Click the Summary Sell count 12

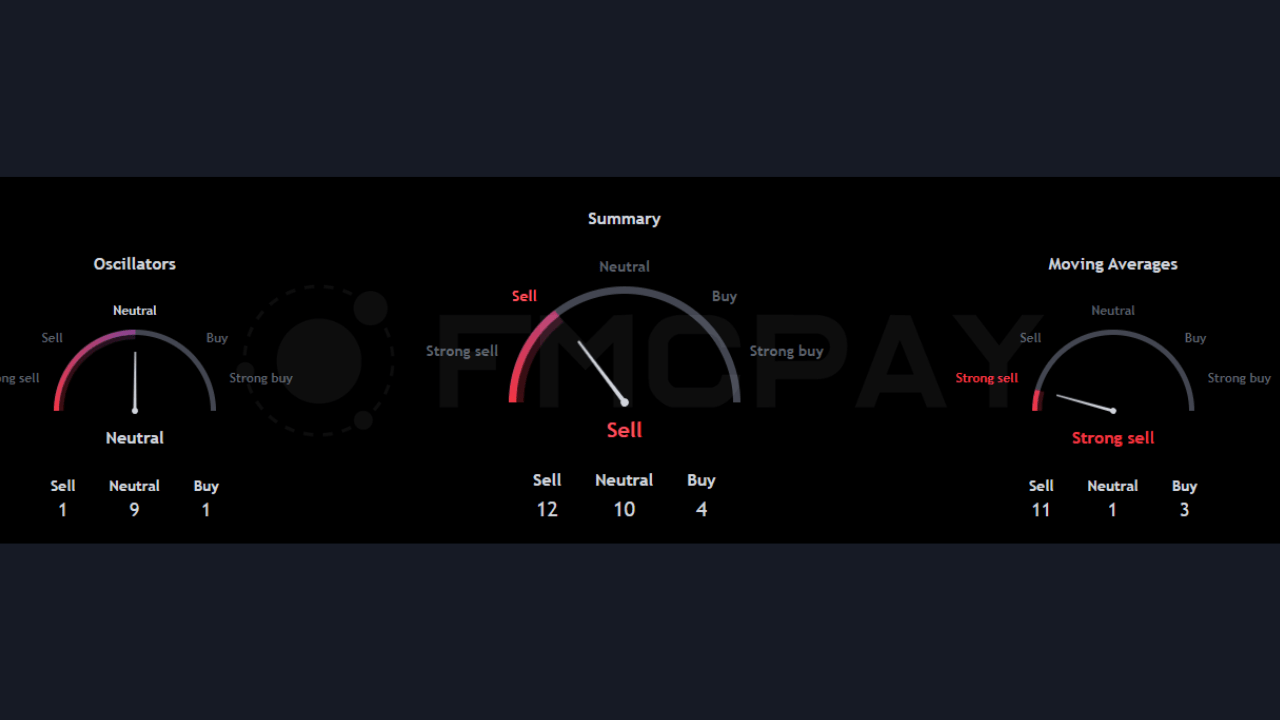coord(547,509)
